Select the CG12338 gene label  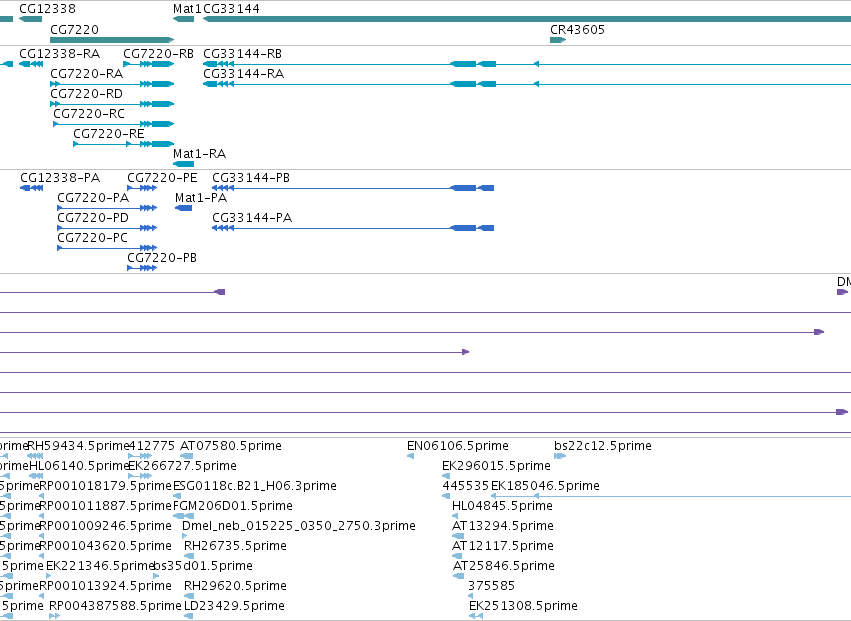[47, 9]
